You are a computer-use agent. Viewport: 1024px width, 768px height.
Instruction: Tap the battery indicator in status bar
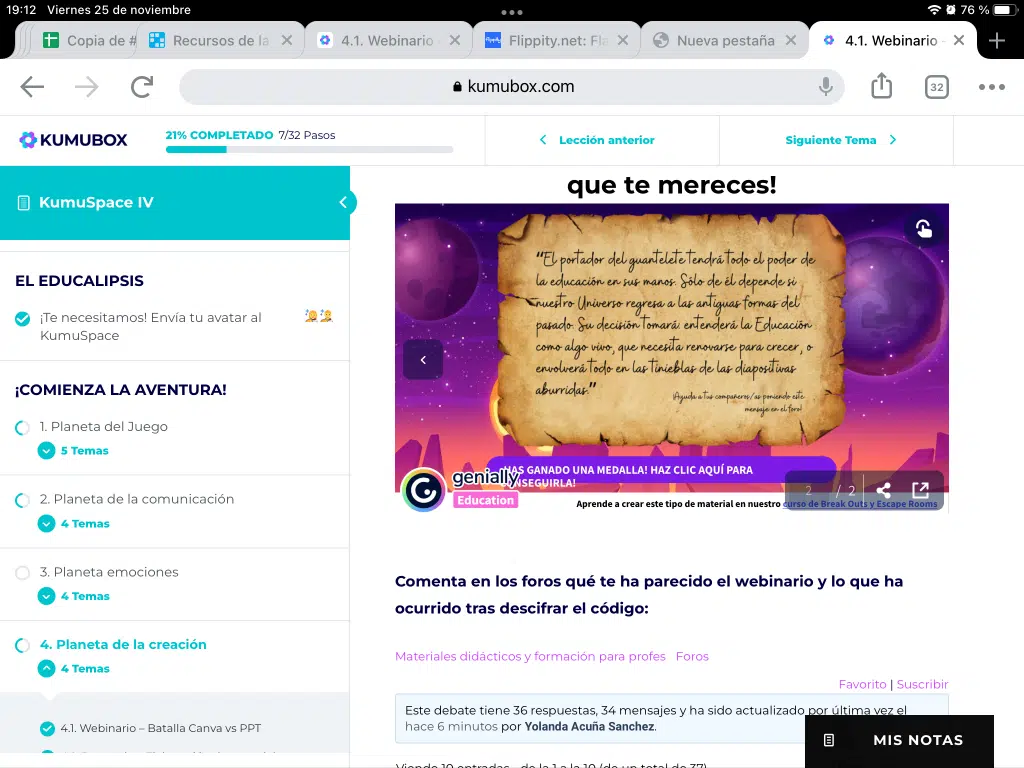(1004, 10)
